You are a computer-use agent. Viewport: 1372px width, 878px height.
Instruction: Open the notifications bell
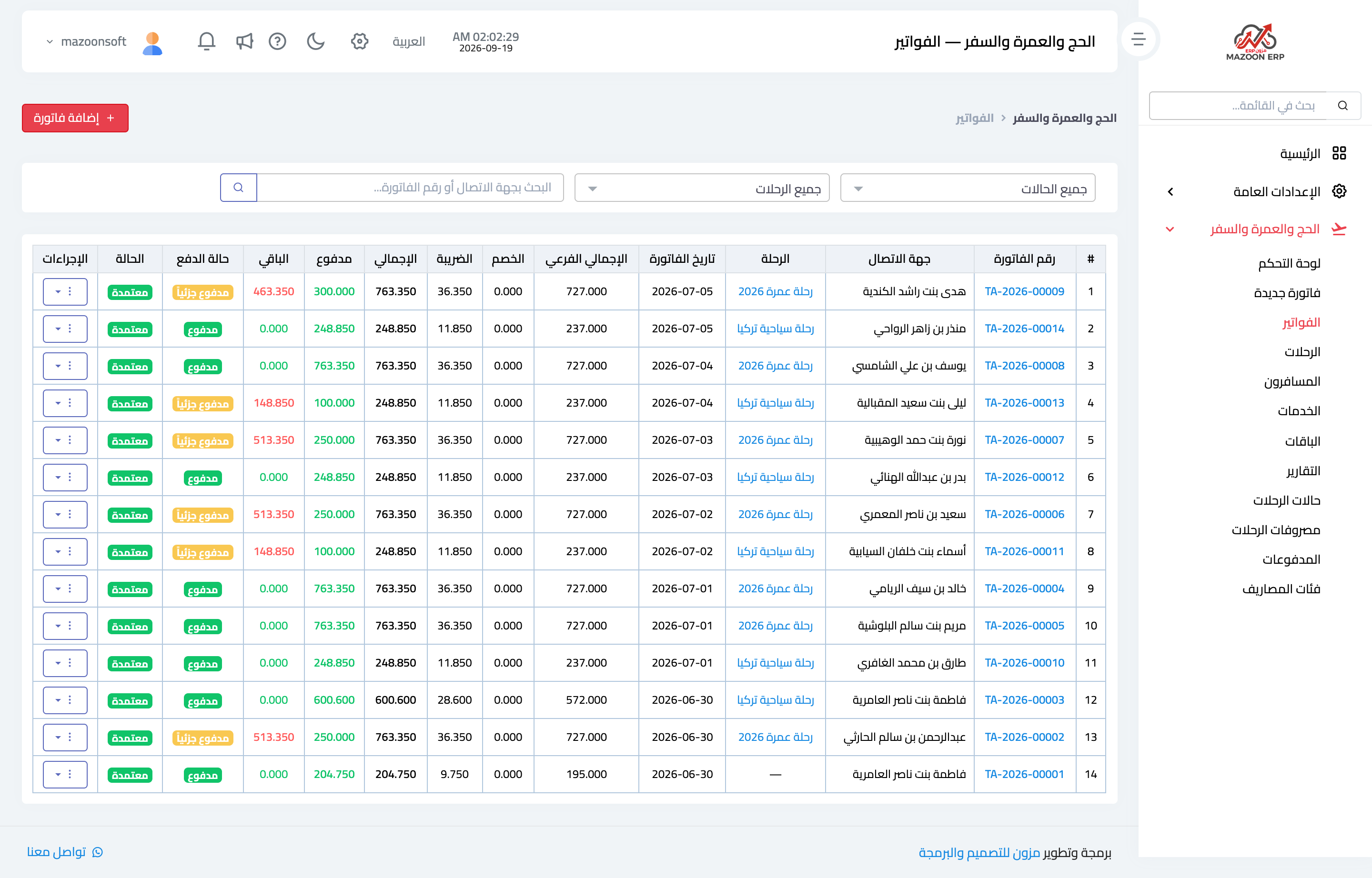click(206, 41)
